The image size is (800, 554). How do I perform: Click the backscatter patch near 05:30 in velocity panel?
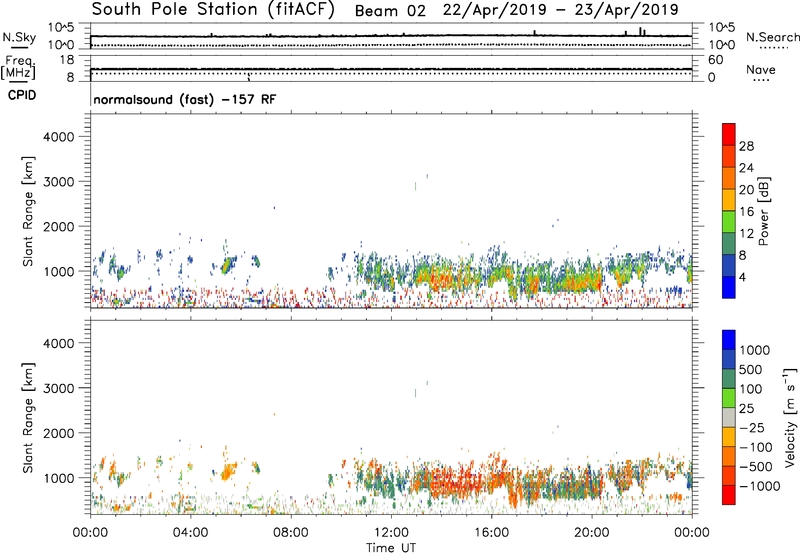(x=228, y=471)
